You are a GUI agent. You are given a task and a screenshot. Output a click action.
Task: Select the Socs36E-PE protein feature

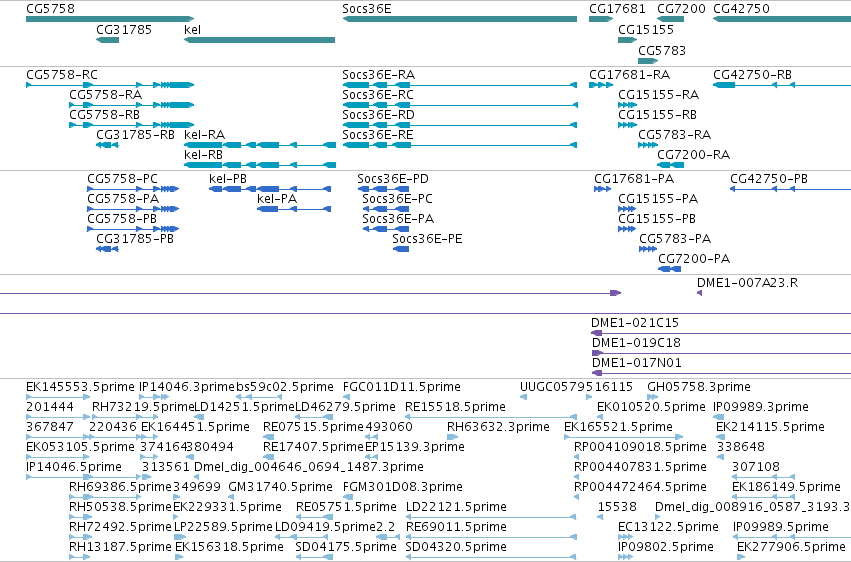click(401, 249)
